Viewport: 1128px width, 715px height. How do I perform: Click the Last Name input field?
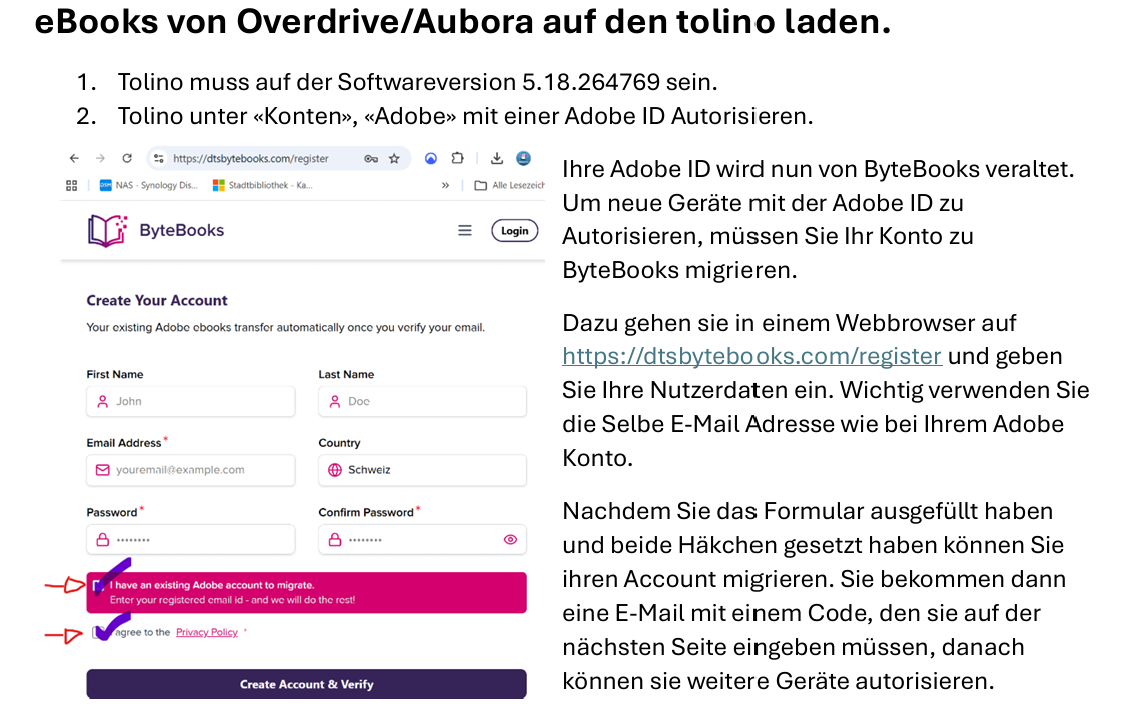(x=422, y=401)
